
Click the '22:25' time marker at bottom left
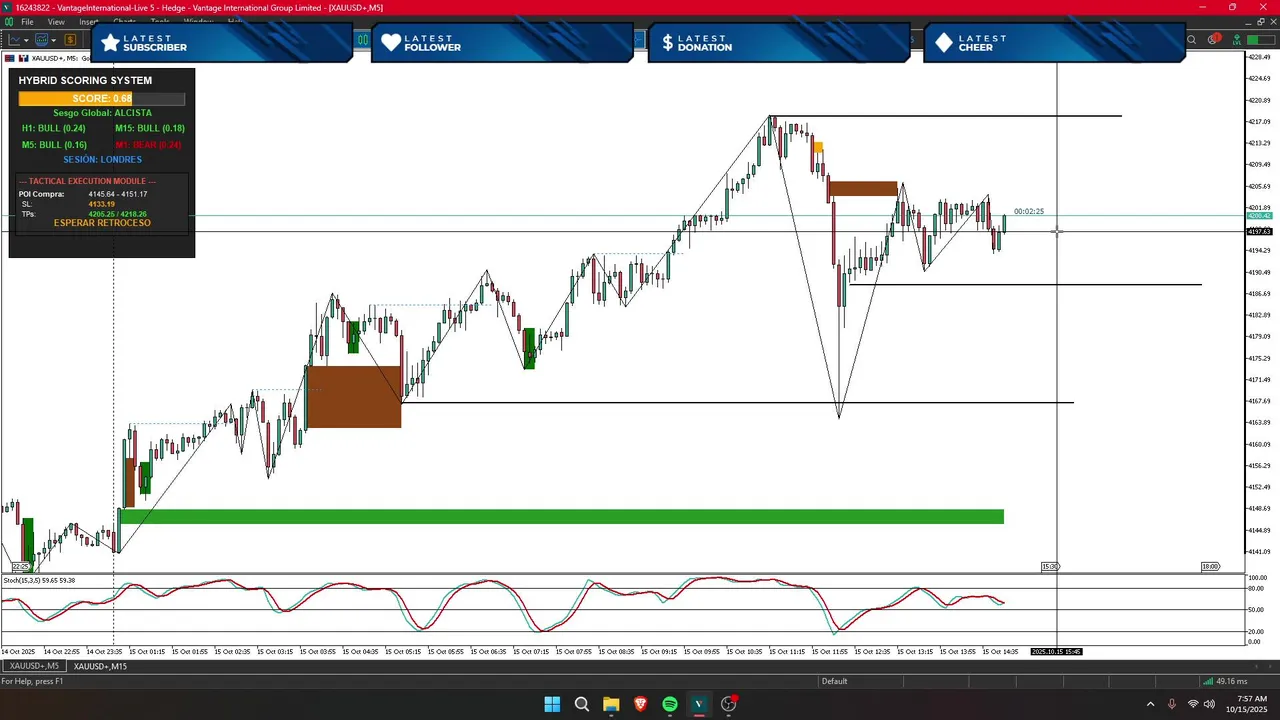pyautogui.click(x=21, y=567)
